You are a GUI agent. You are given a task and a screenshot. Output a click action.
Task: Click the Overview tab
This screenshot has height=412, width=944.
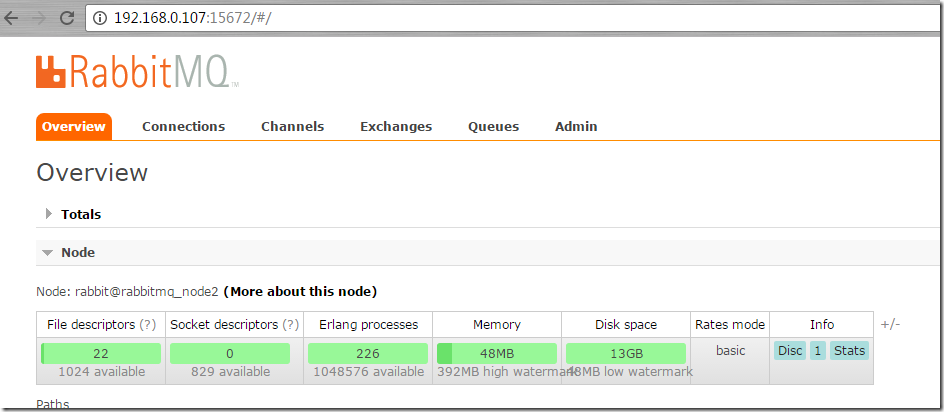coord(73,127)
